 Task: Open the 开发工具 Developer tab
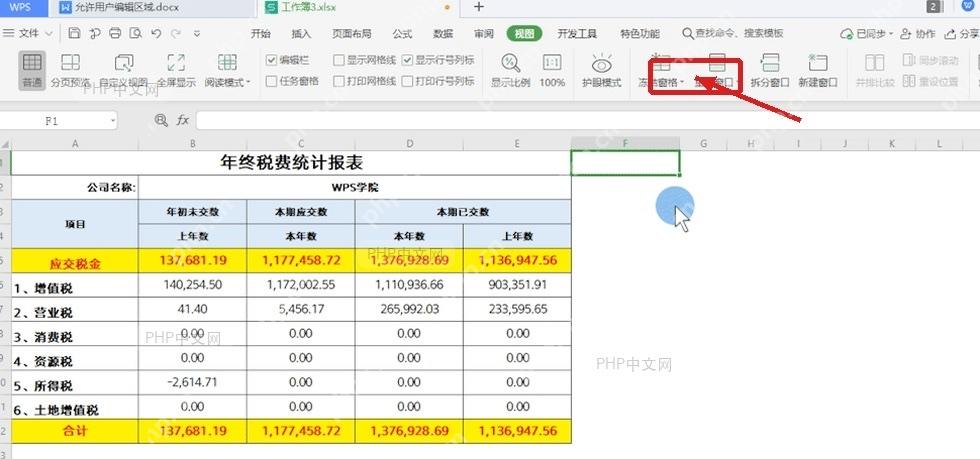(x=578, y=34)
